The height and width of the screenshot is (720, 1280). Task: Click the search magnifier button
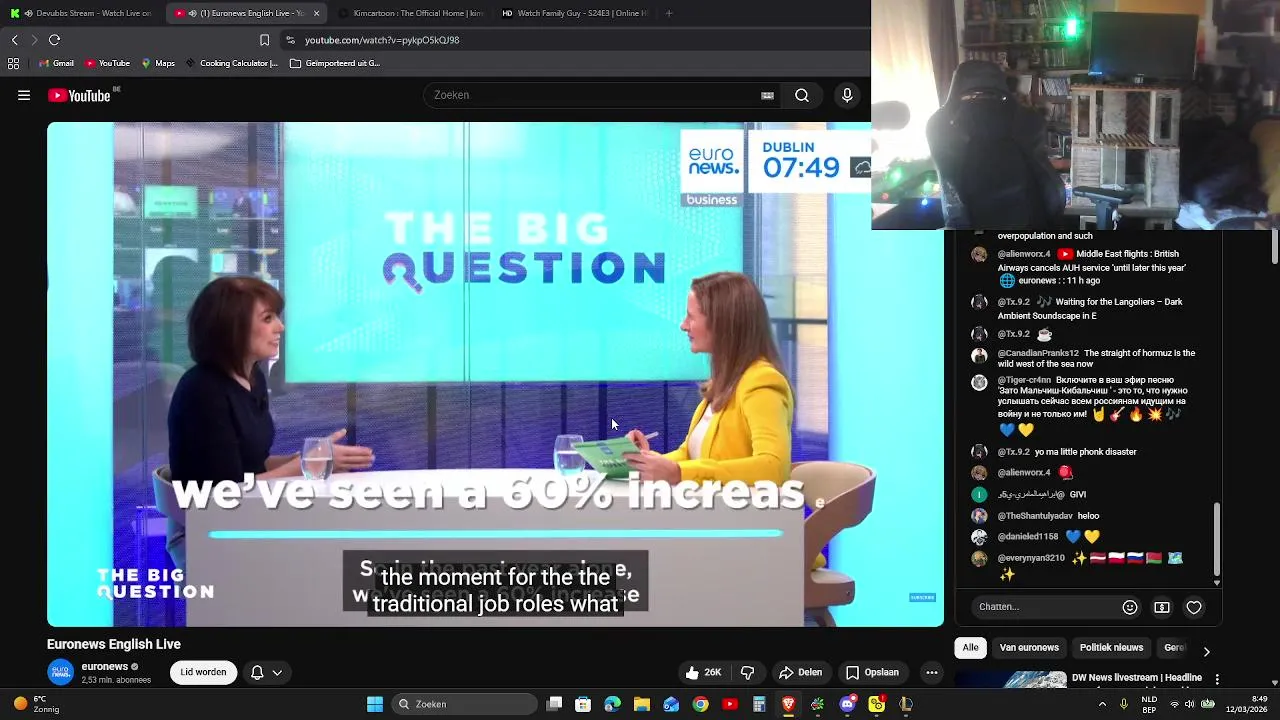(802, 95)
